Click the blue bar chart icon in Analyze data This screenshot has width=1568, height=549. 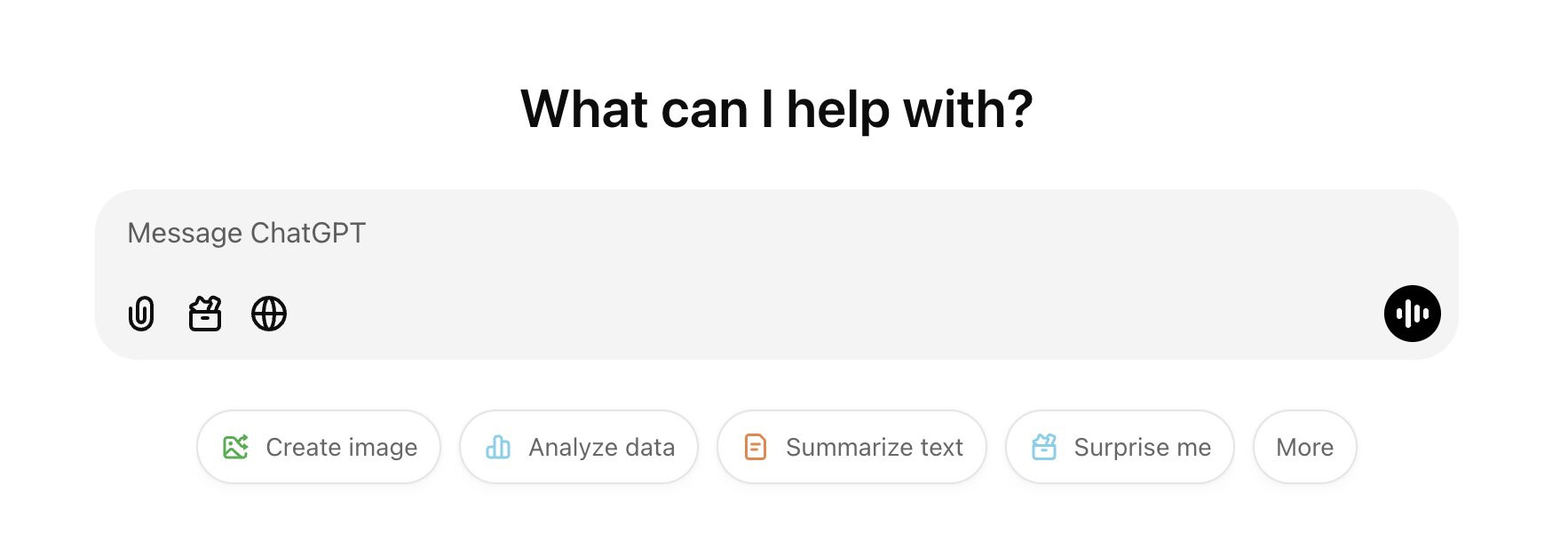[498, 447]
